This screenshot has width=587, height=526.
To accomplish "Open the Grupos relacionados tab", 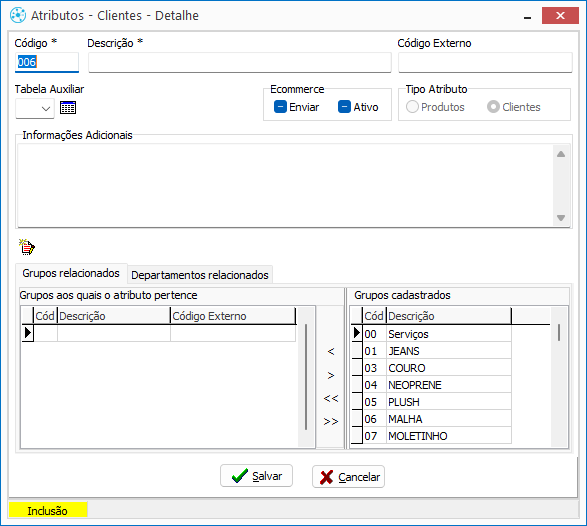I will (71, 273).
